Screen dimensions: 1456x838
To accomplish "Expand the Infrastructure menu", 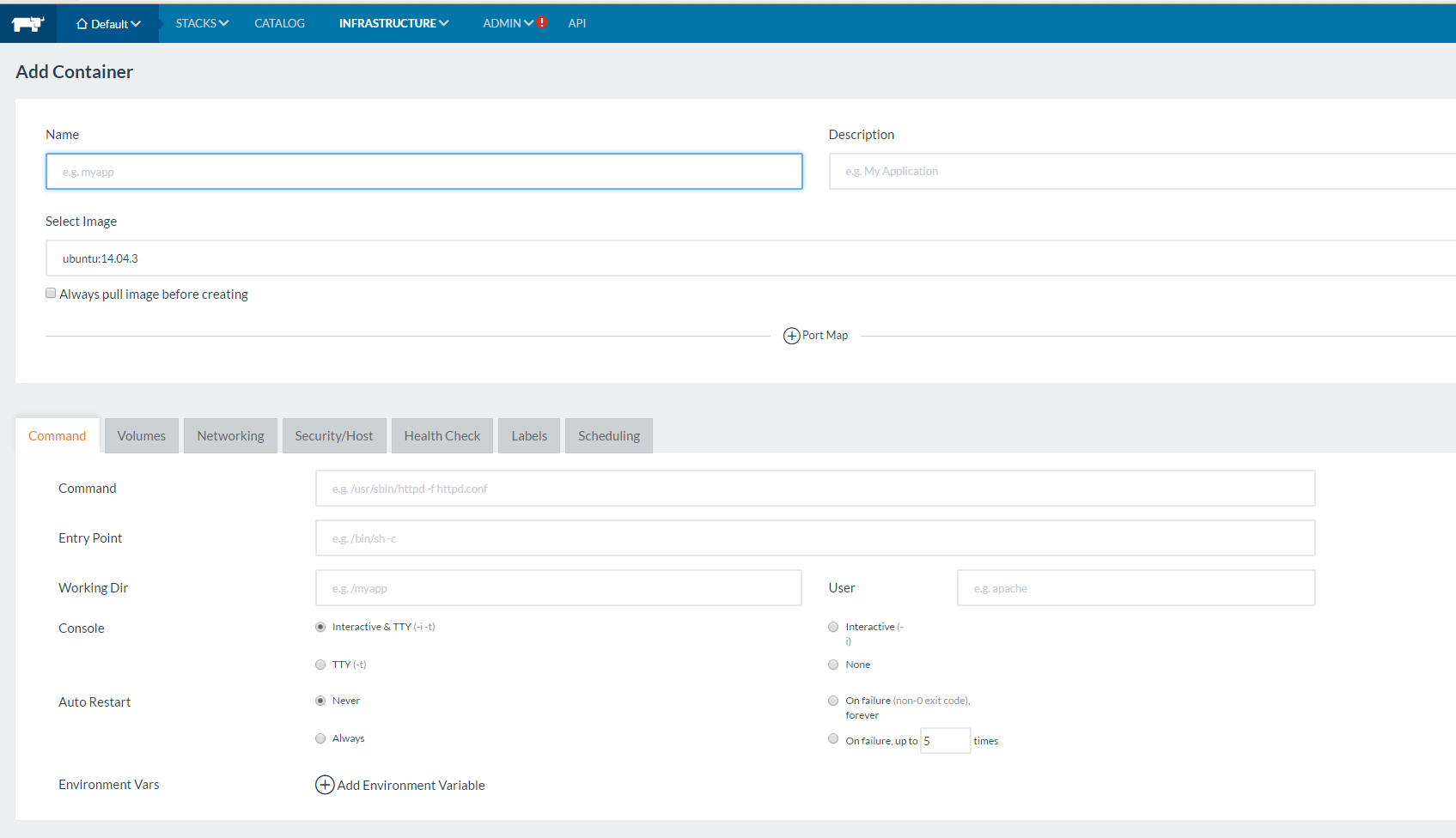I will [x=393, y=23].
